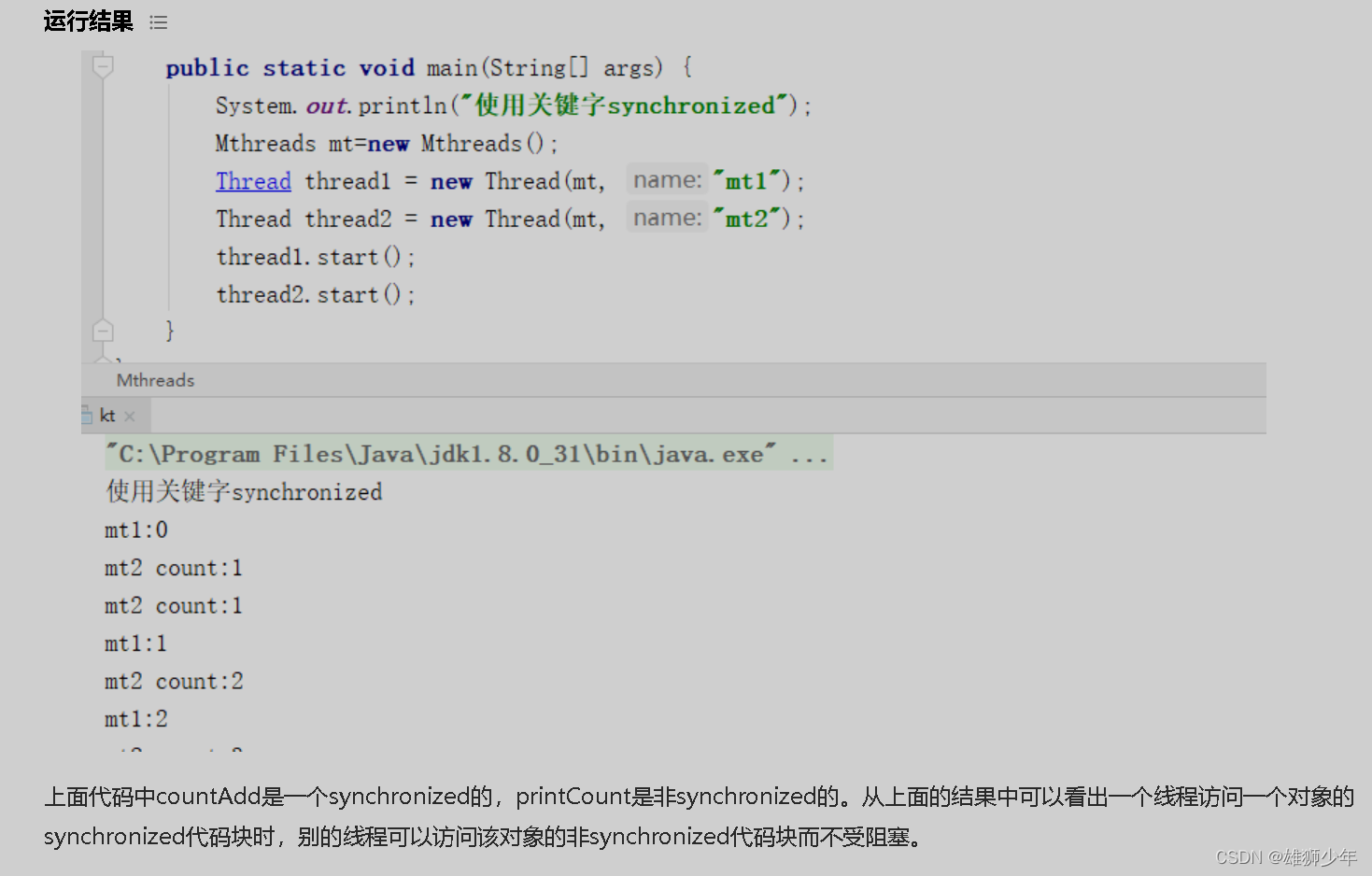The image size is (1372, 876).
Task: Click the highlighted java.exe output line
Action: click(467, 454)
